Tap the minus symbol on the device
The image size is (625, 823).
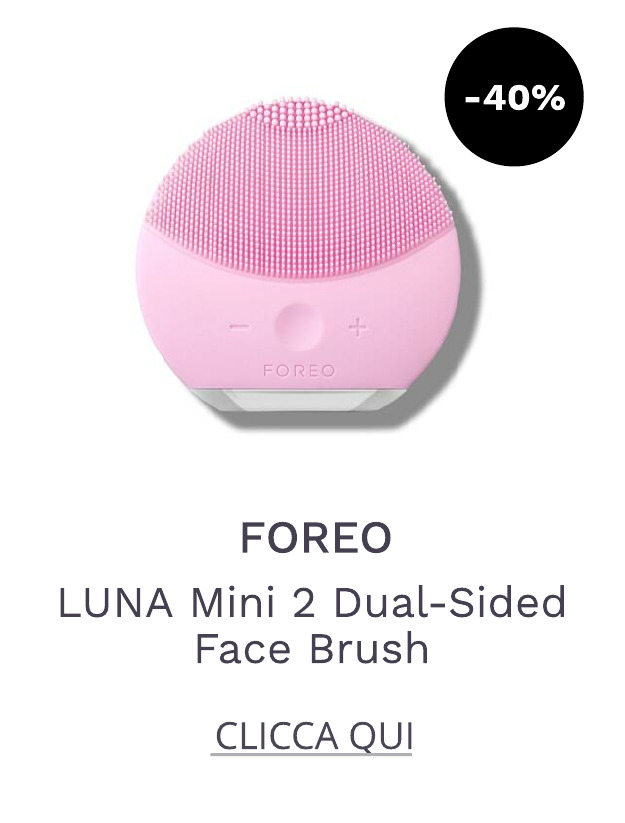click(x=239, y=327)
